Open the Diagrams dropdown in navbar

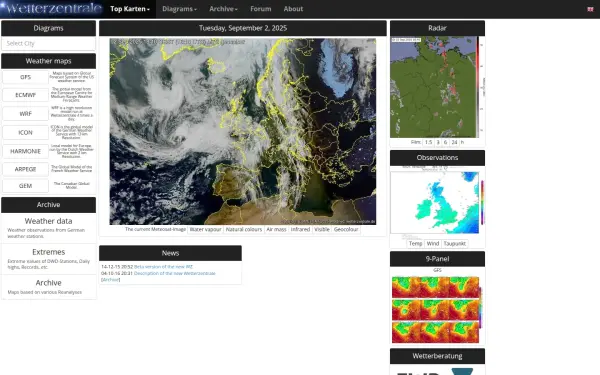tap(179, 9)
